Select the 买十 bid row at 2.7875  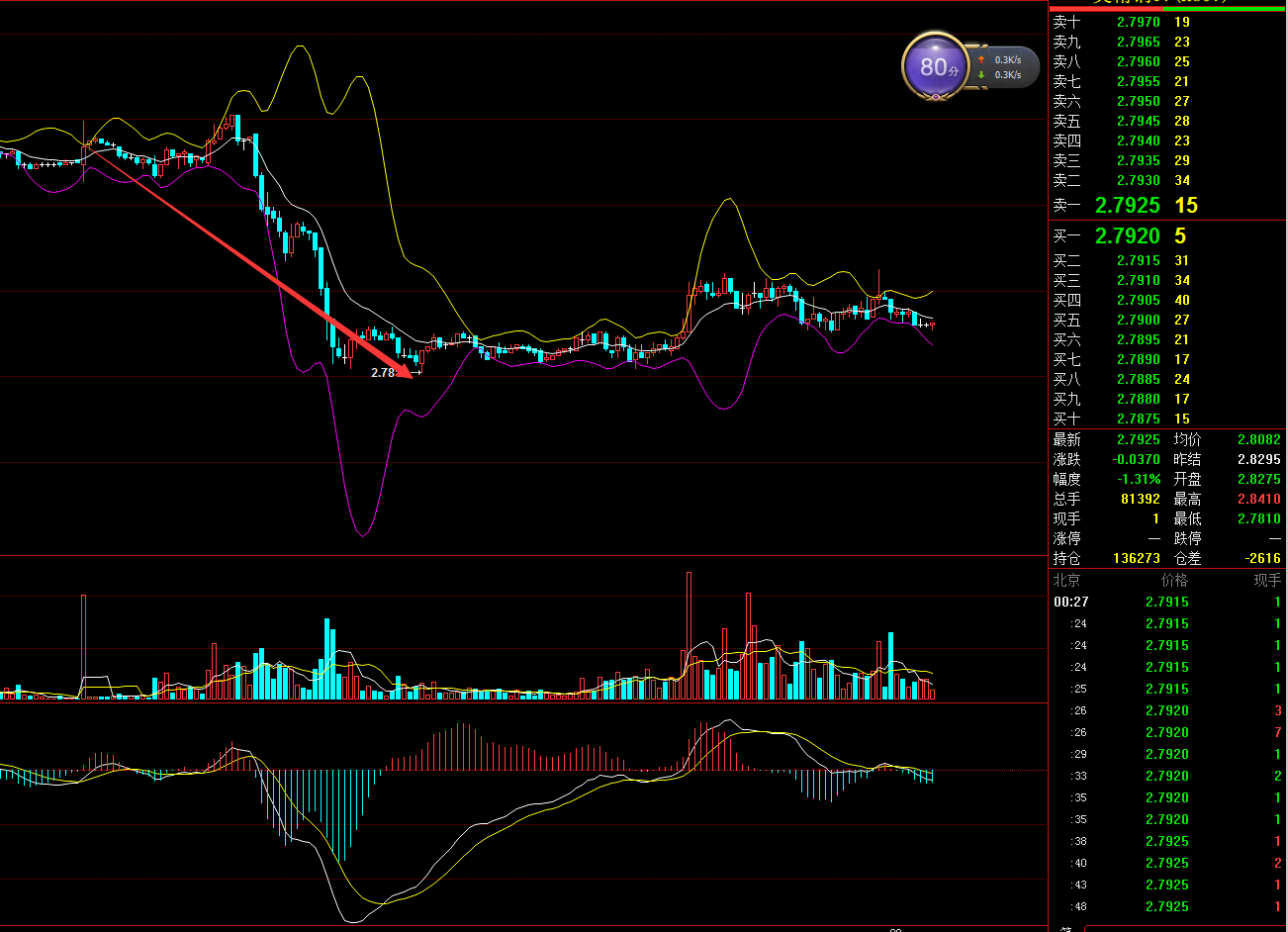point(1167,419)
